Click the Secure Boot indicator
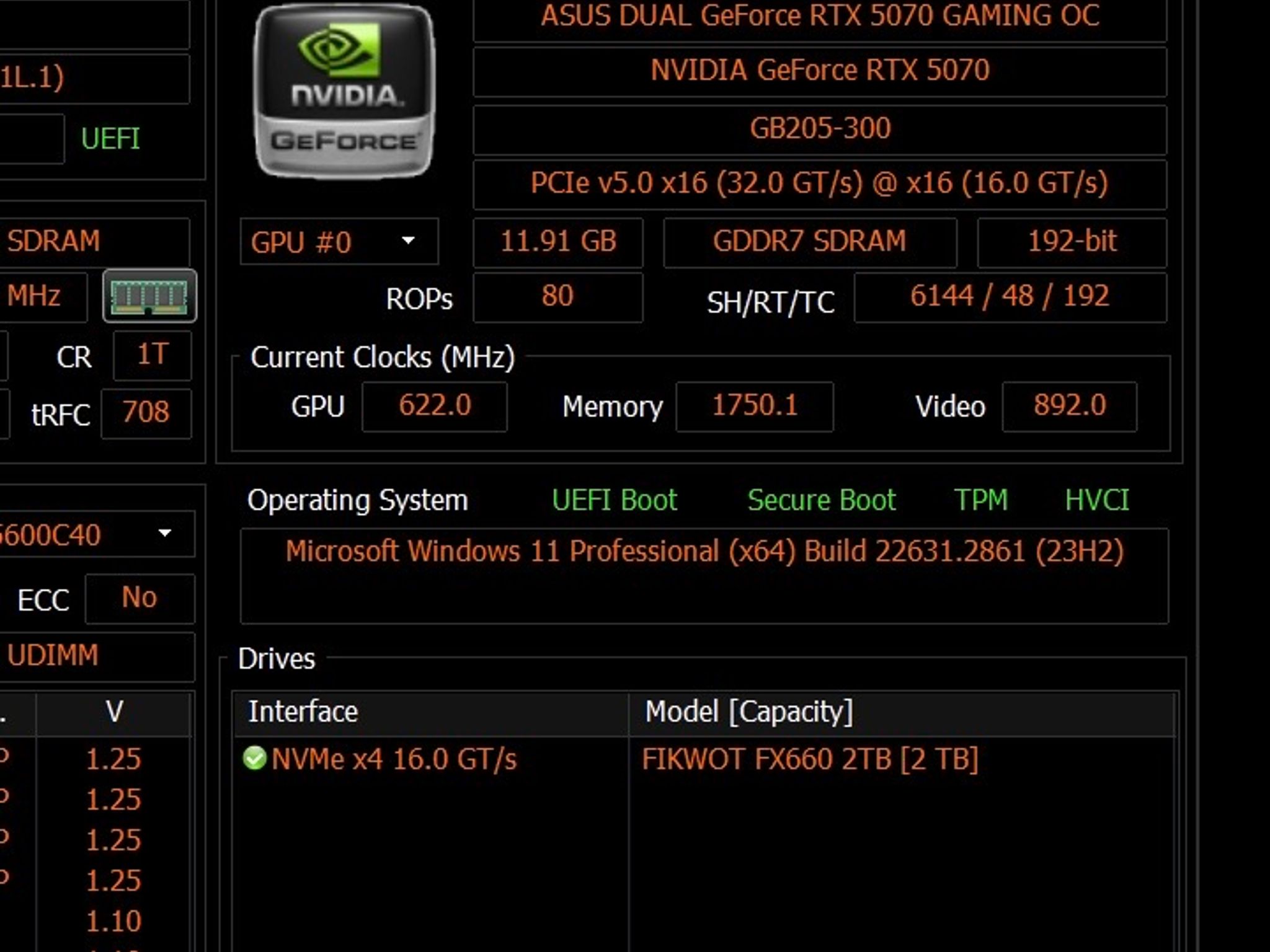Viewport: 1270px width, 952px height. (822, 500)
